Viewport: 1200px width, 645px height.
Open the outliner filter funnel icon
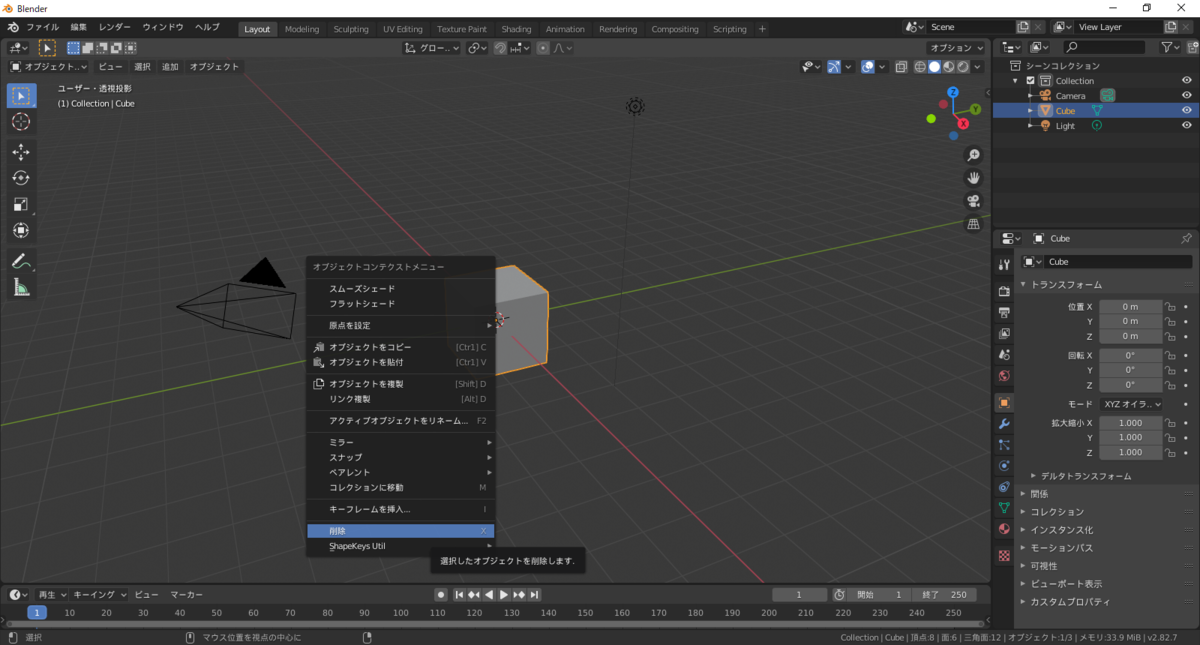pos(1166,47)
